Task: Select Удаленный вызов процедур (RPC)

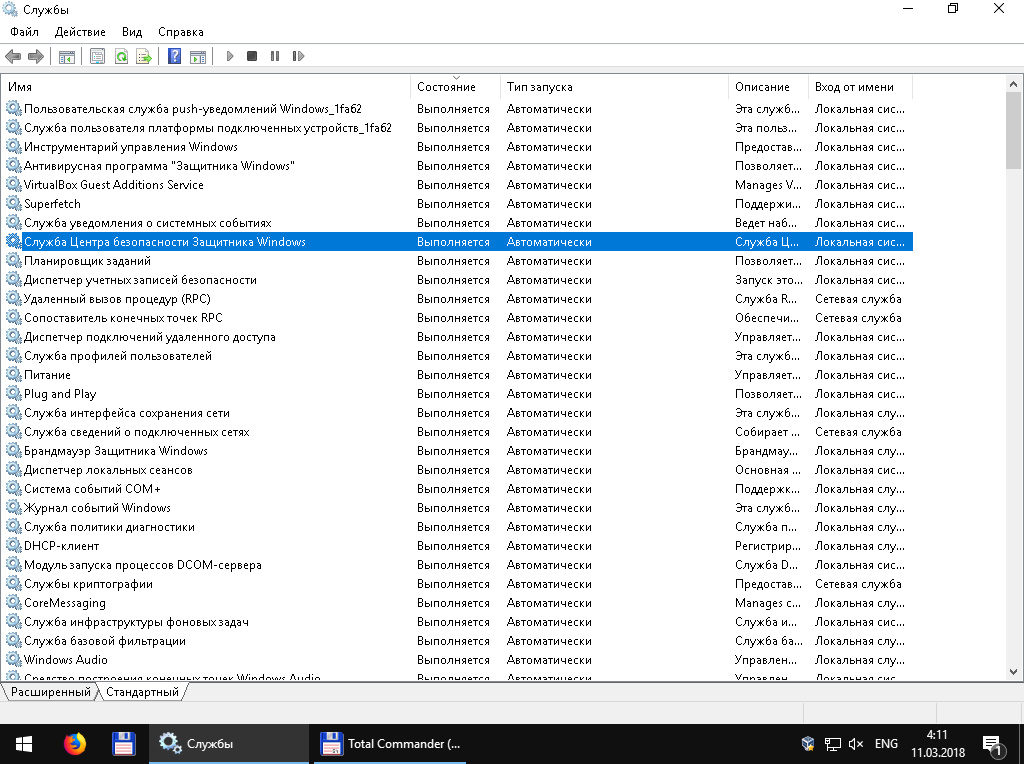Action: (x=118, y=298)
